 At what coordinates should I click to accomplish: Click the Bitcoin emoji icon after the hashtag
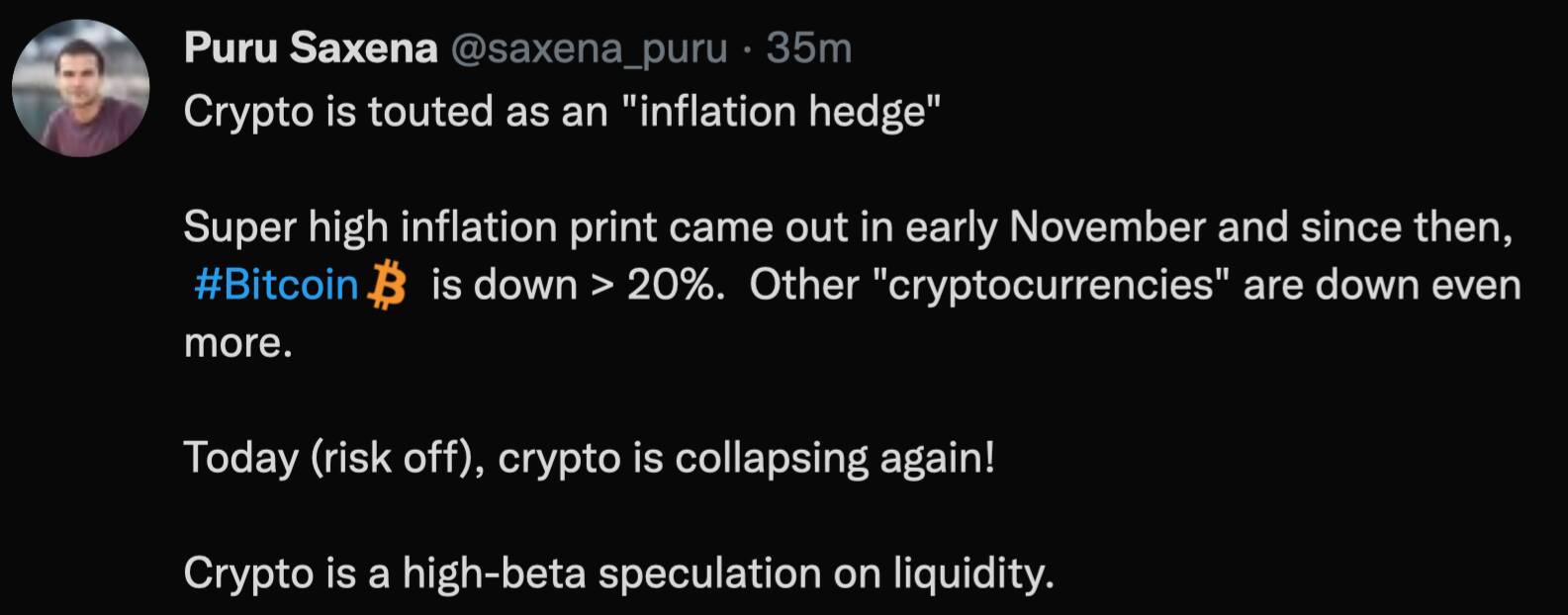coord(387,286)
